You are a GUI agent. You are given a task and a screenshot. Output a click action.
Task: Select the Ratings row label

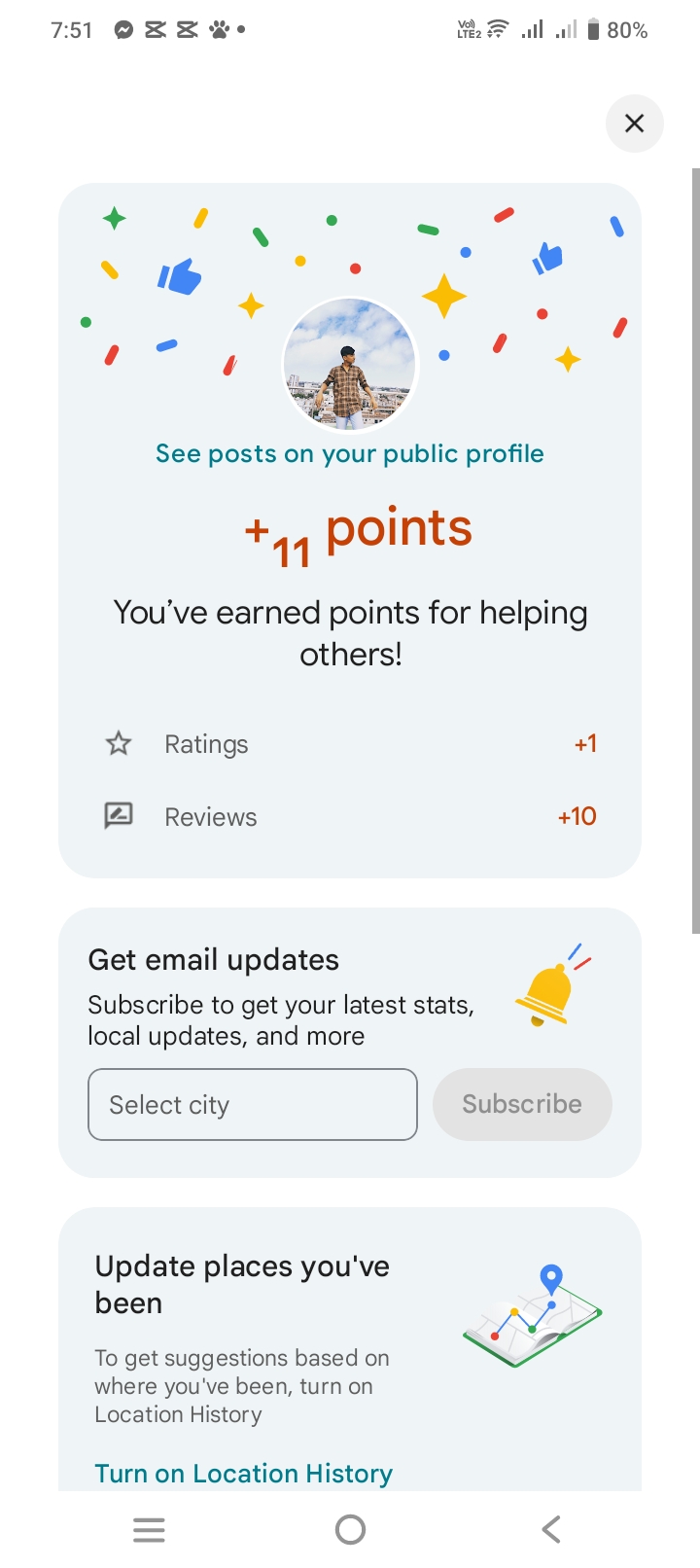click(206, 744)
